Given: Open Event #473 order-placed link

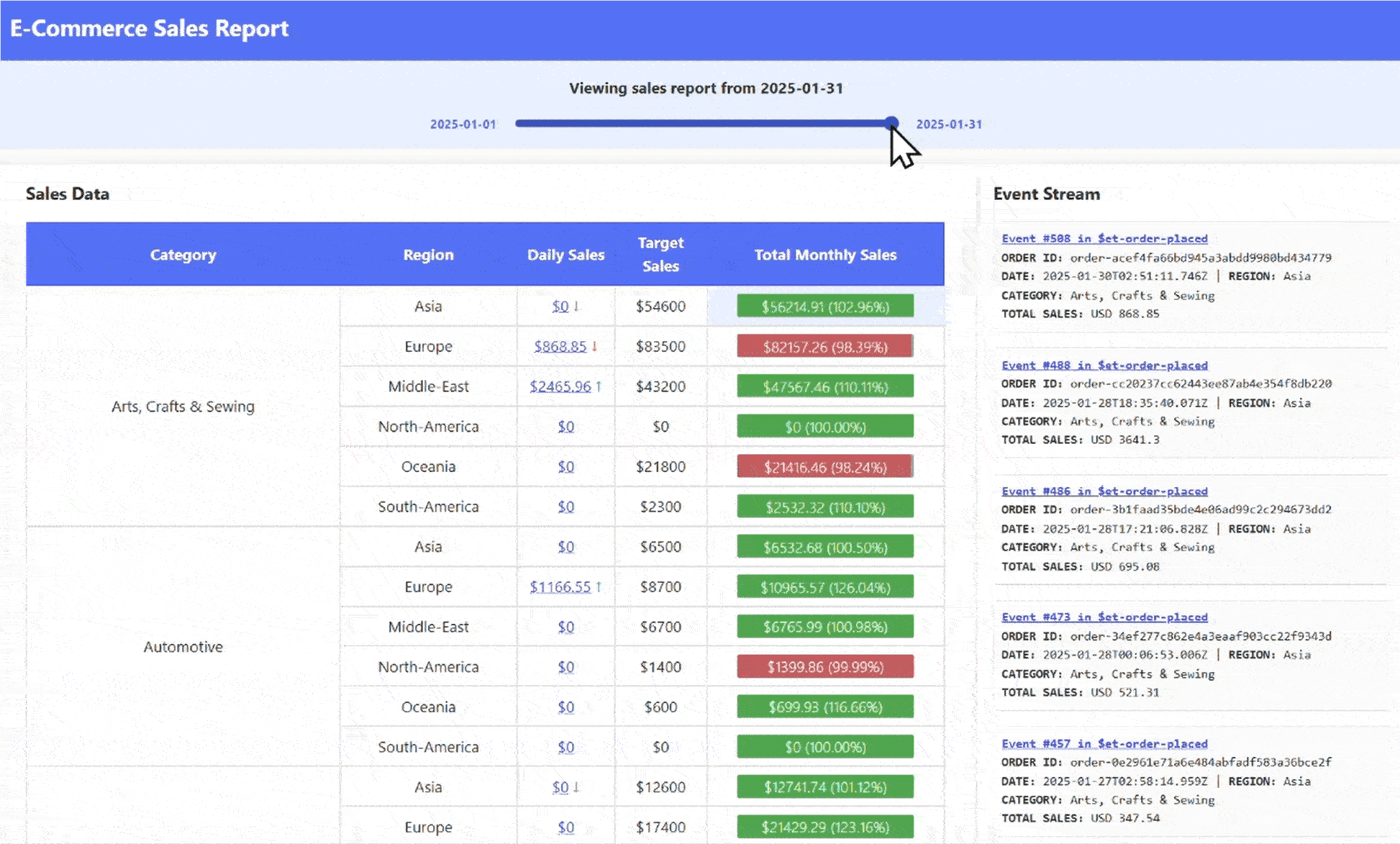Looking at the screenshot, I should 1104,617.
